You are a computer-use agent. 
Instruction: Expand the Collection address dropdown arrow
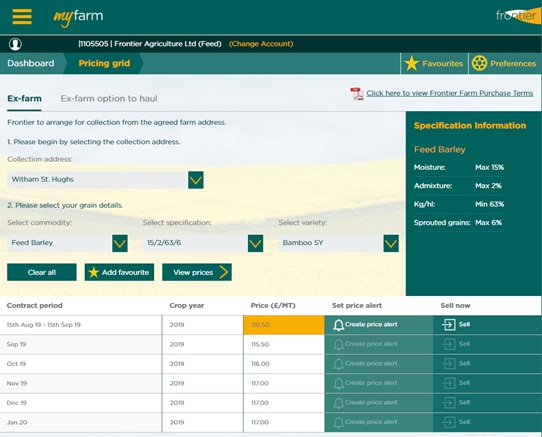(x=196, y=180)
